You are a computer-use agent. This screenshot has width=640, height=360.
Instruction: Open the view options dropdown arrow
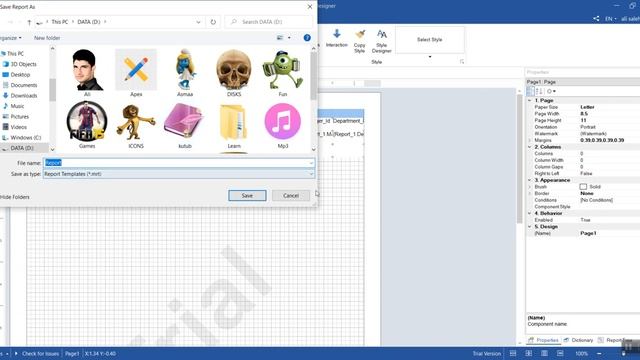(289, 38)
